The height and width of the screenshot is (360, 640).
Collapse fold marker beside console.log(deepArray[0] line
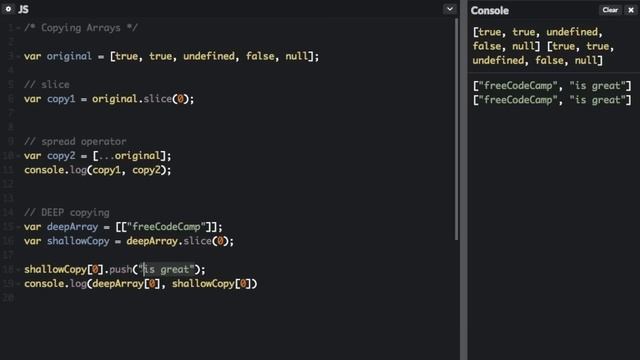(x=18, y=284)
